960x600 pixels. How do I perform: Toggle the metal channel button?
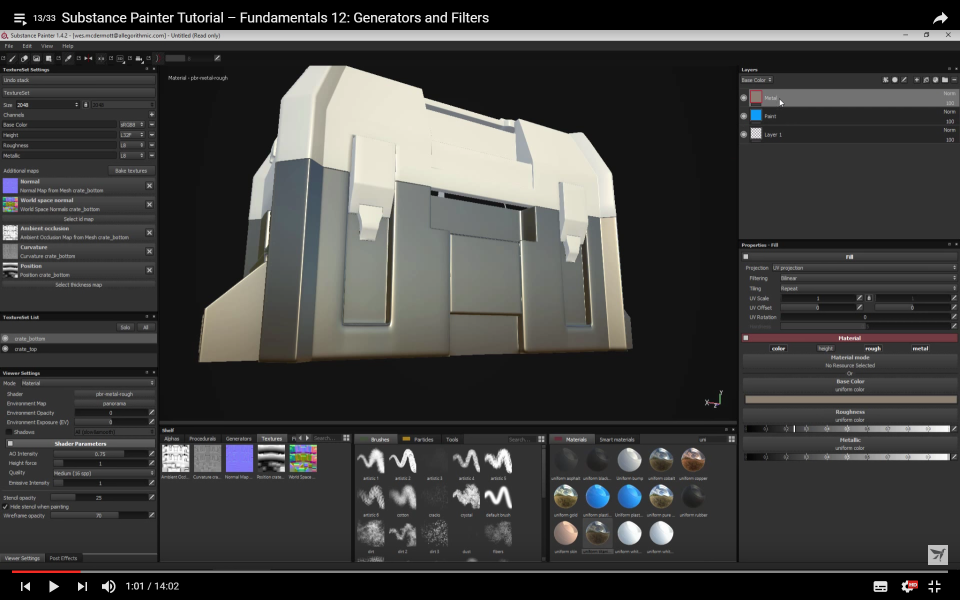920,348
